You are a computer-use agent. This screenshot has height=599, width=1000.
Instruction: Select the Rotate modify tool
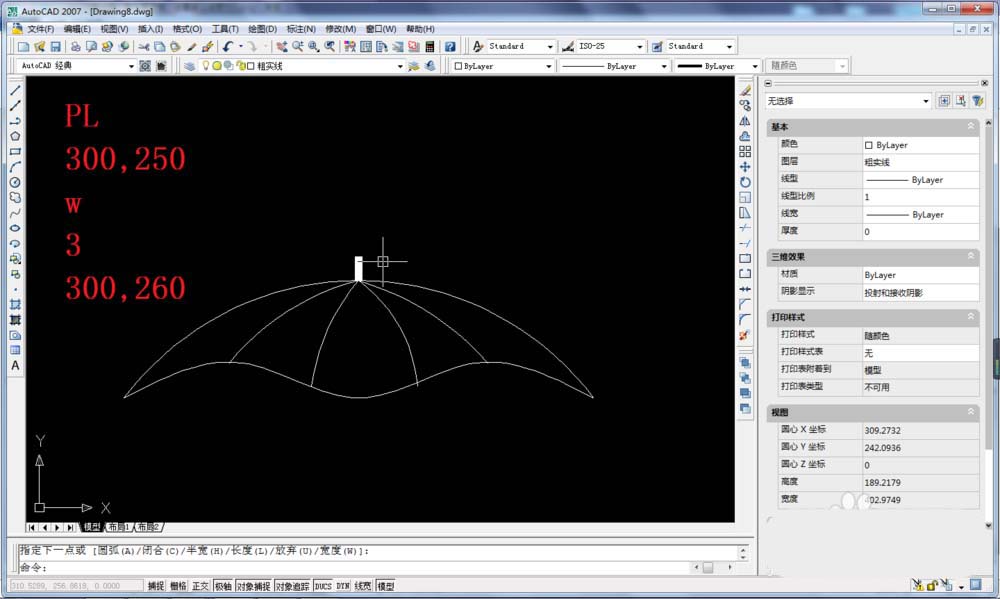[x=745, y=182]
